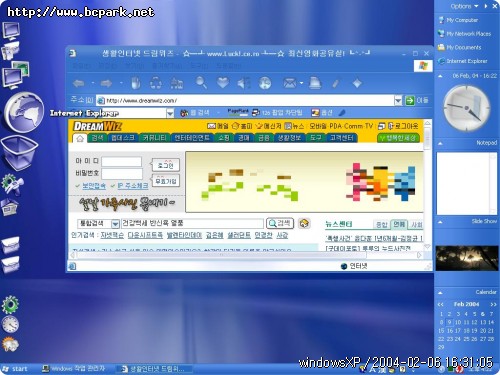Go to Home page via toolbar icon
Viewport: 500px width, 375px height.
point(177,83)
